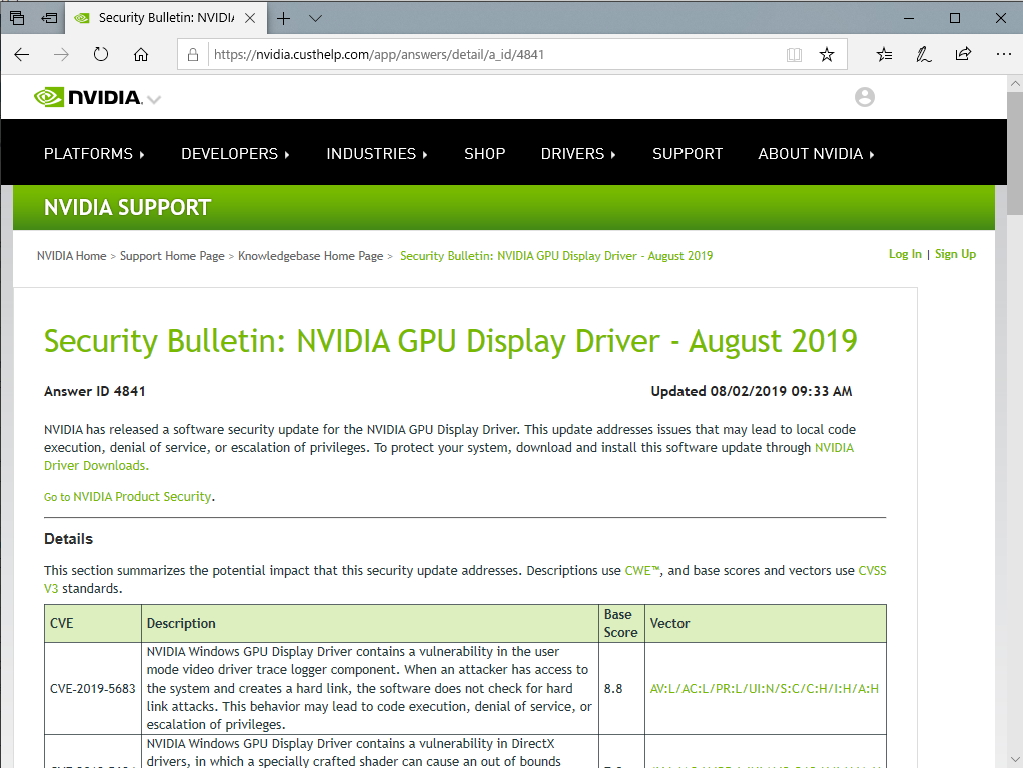The image size is (1023, 768).
Task: Click the padlock site security icon
Action: pos(193,55)
